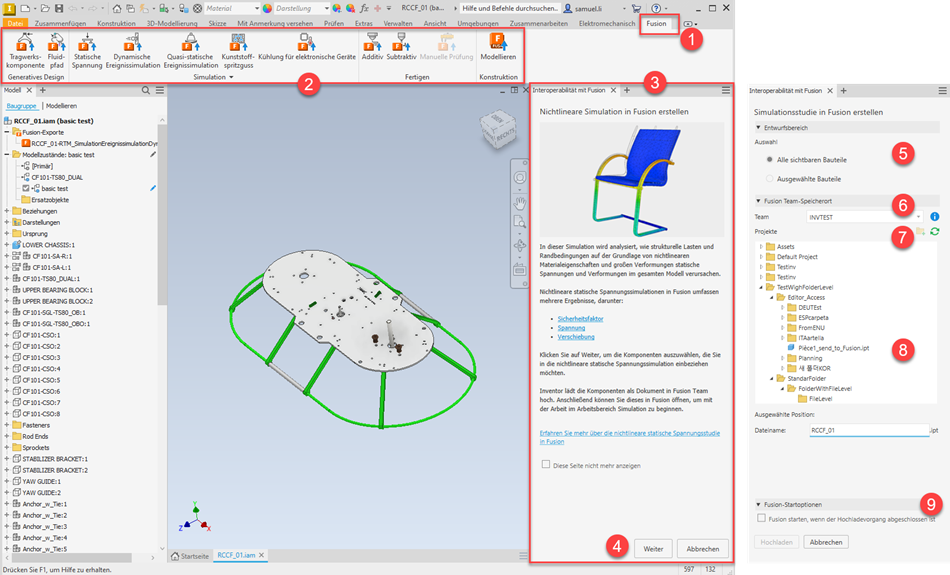Click the Dateiname input field

869,430
